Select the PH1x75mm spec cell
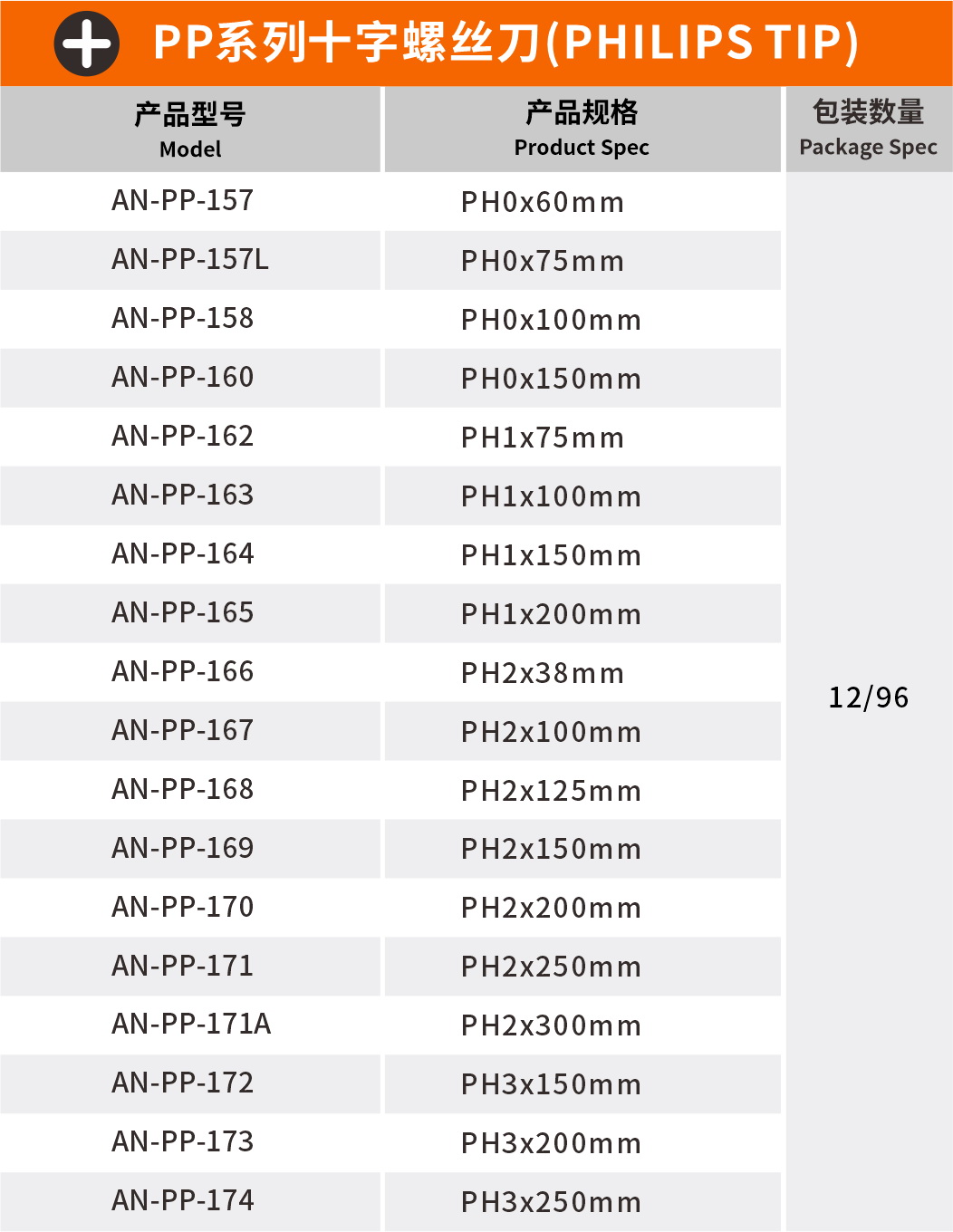Image resolution: width=953 pixels, height=1232 pixels. 543,438
